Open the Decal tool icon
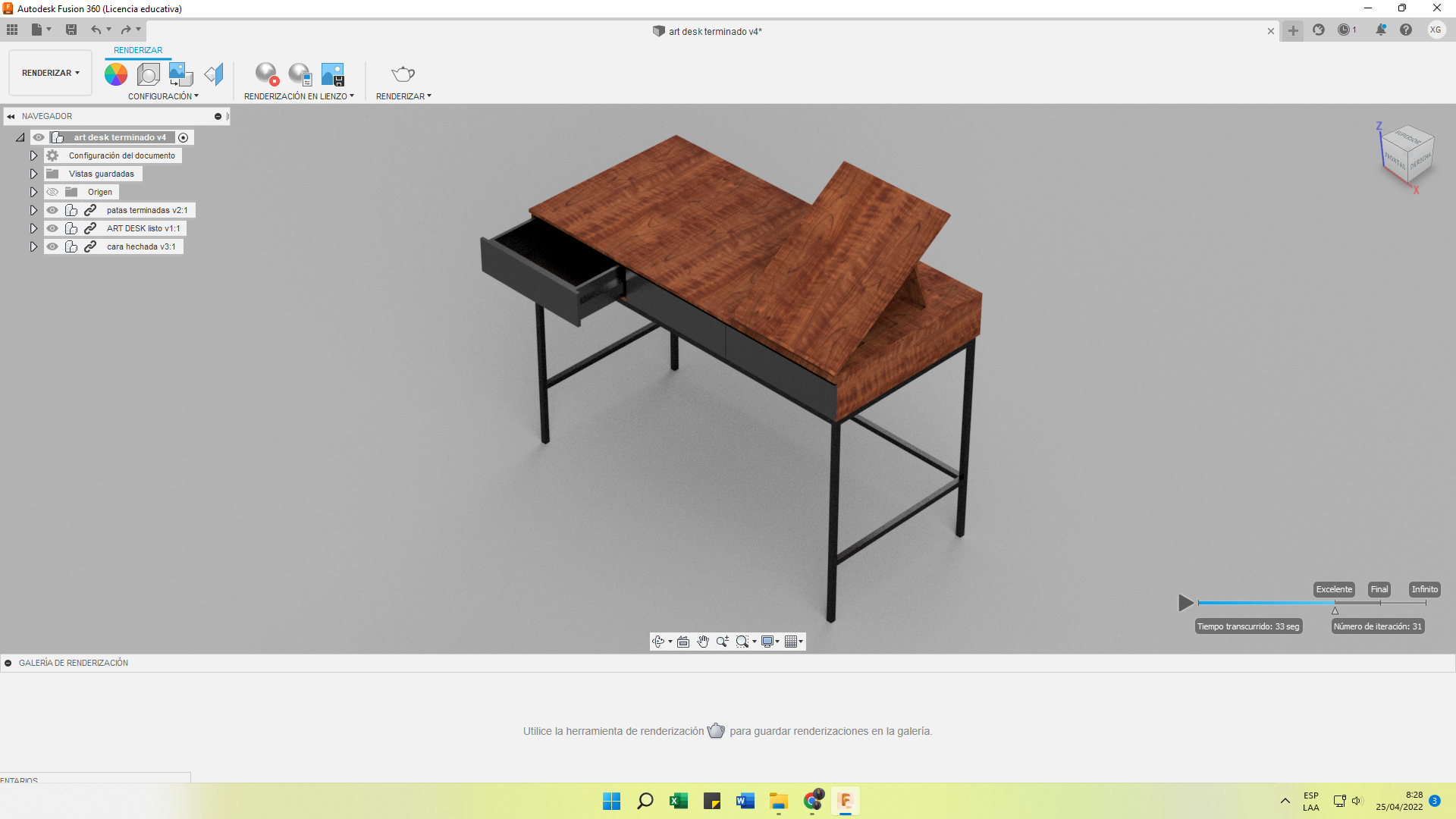The width and height of the screenshot is (1456, 819). click(x=180, y=74)
